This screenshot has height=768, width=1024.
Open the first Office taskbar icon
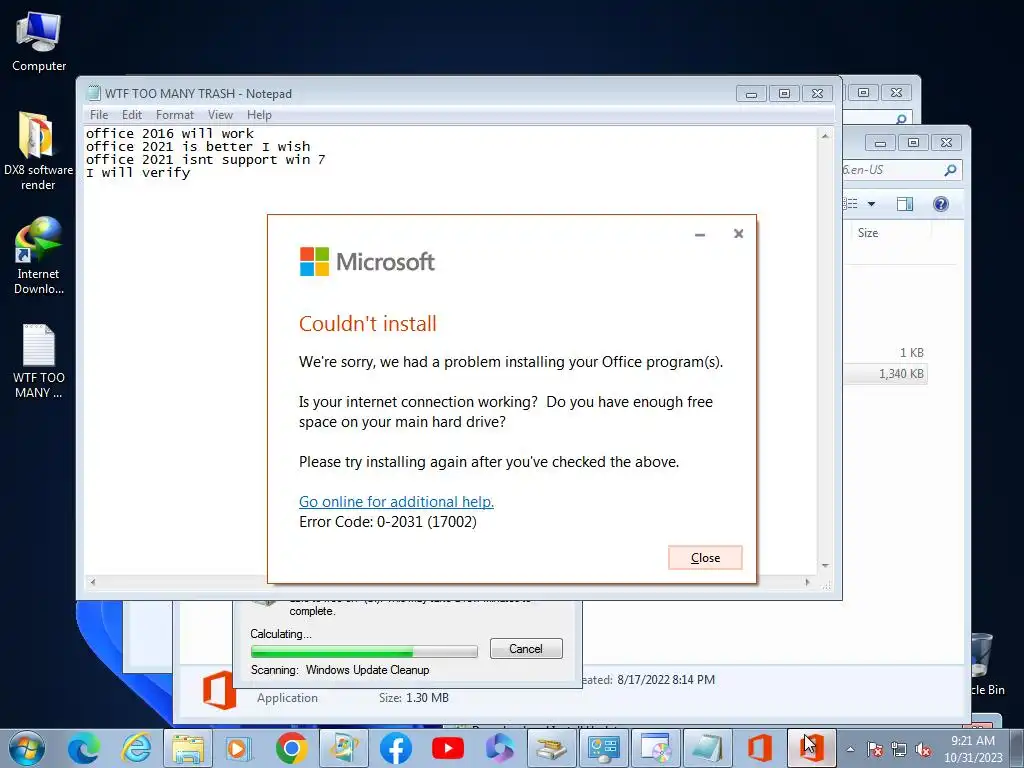(x=760, y=748)
